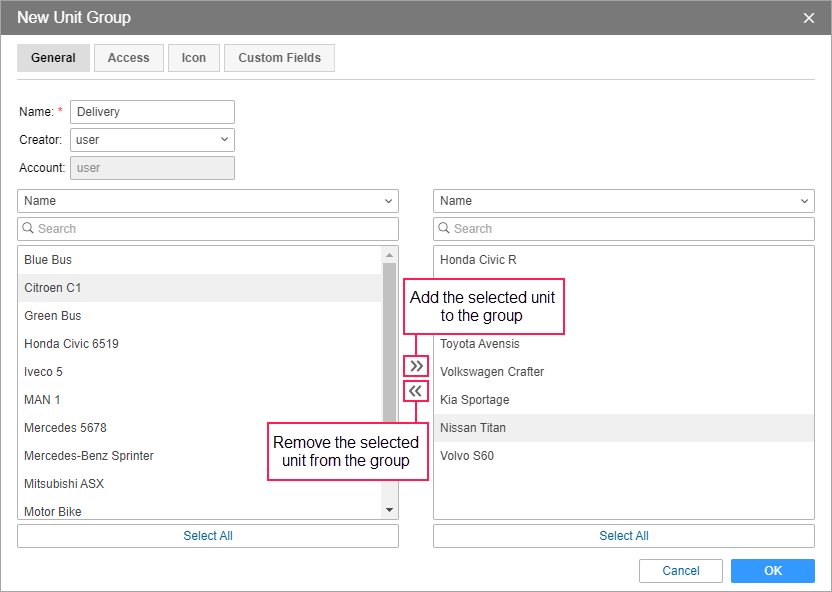Click the right Search field
Viewport: 832px width, 592px height.
(624, 229)
